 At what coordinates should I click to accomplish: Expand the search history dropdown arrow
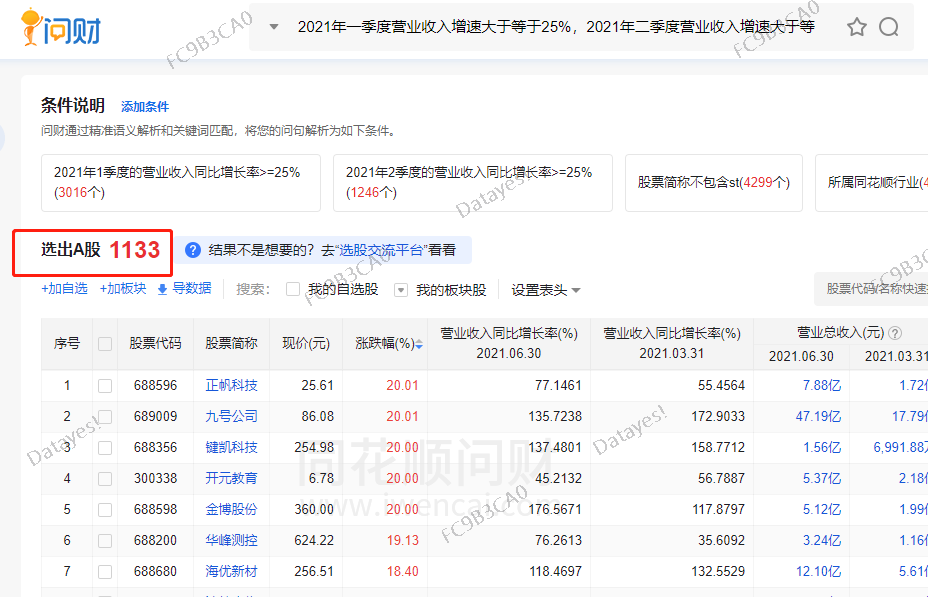click(x=274, y=27)
